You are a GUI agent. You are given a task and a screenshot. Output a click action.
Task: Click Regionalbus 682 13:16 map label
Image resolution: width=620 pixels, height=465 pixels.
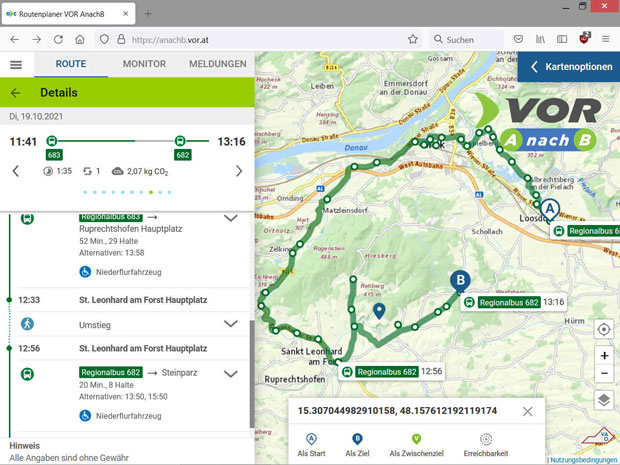point(514,302)
